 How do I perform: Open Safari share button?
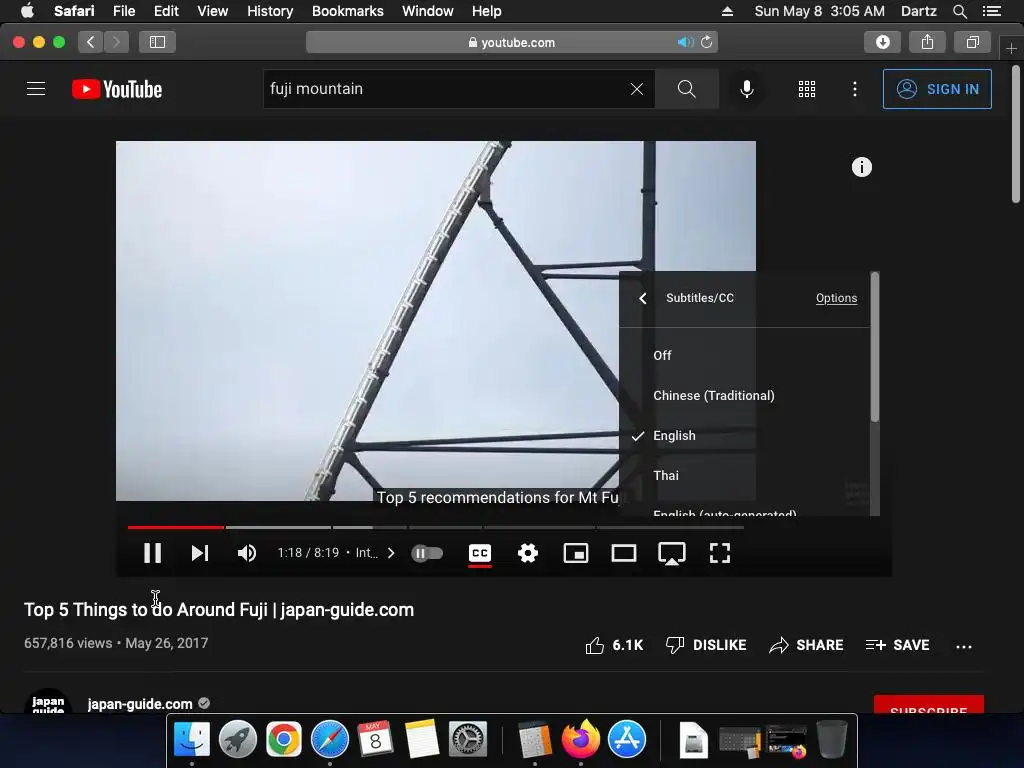[x=927, y=42]
